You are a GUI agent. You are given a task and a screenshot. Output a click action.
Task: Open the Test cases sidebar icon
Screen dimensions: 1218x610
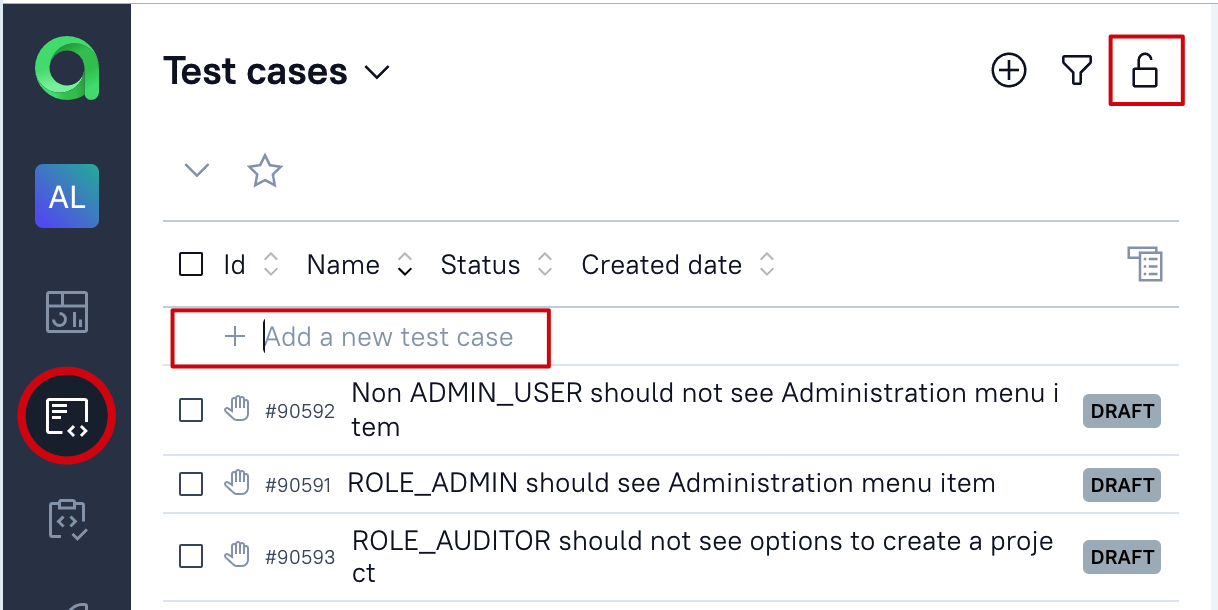pyautogui.click(x=67, y=416)
